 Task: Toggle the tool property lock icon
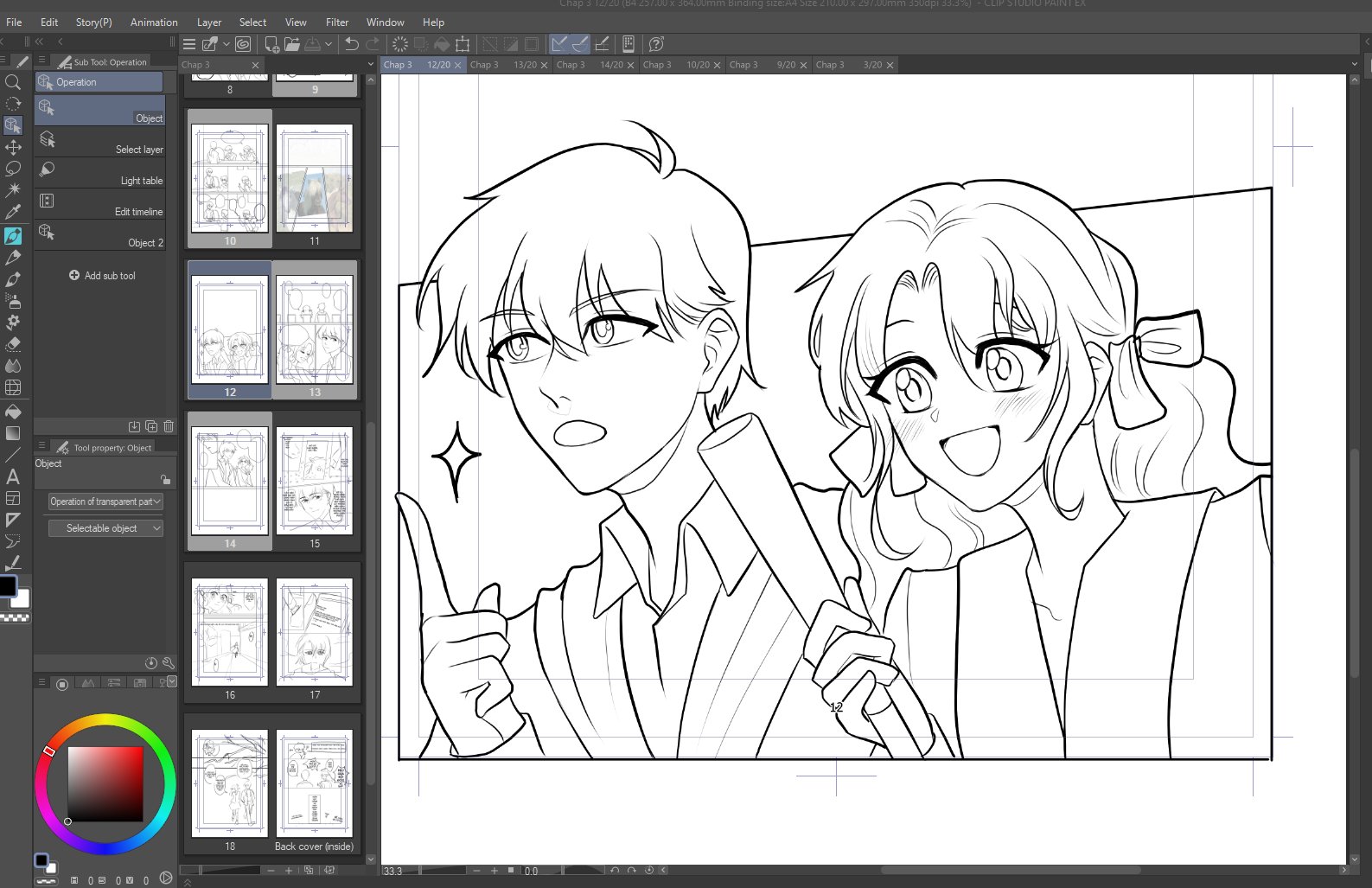[164, 479]
